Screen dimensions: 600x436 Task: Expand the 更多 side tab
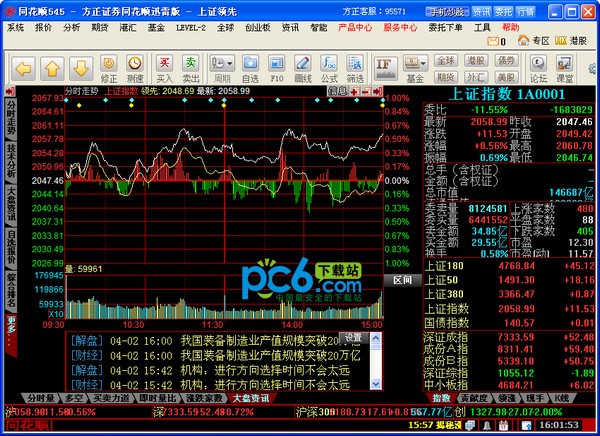[x=11, y=334]
